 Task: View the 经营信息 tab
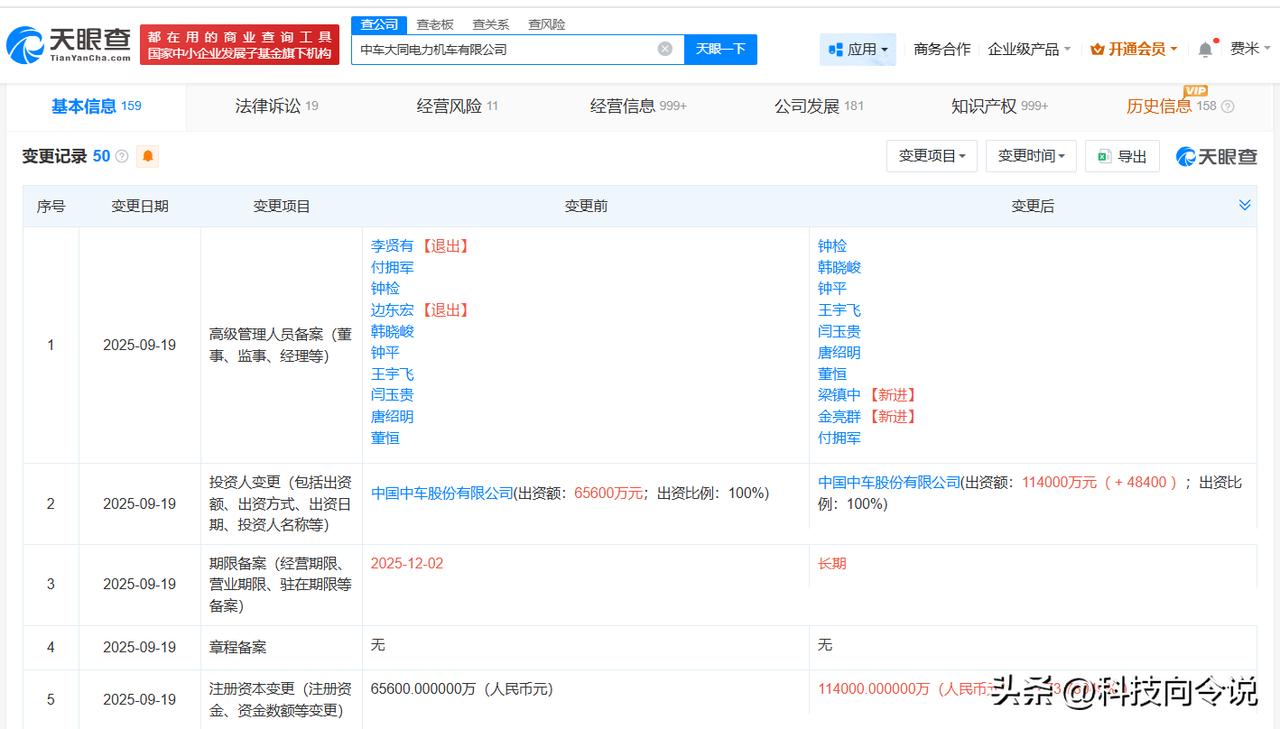coord(638,106)
